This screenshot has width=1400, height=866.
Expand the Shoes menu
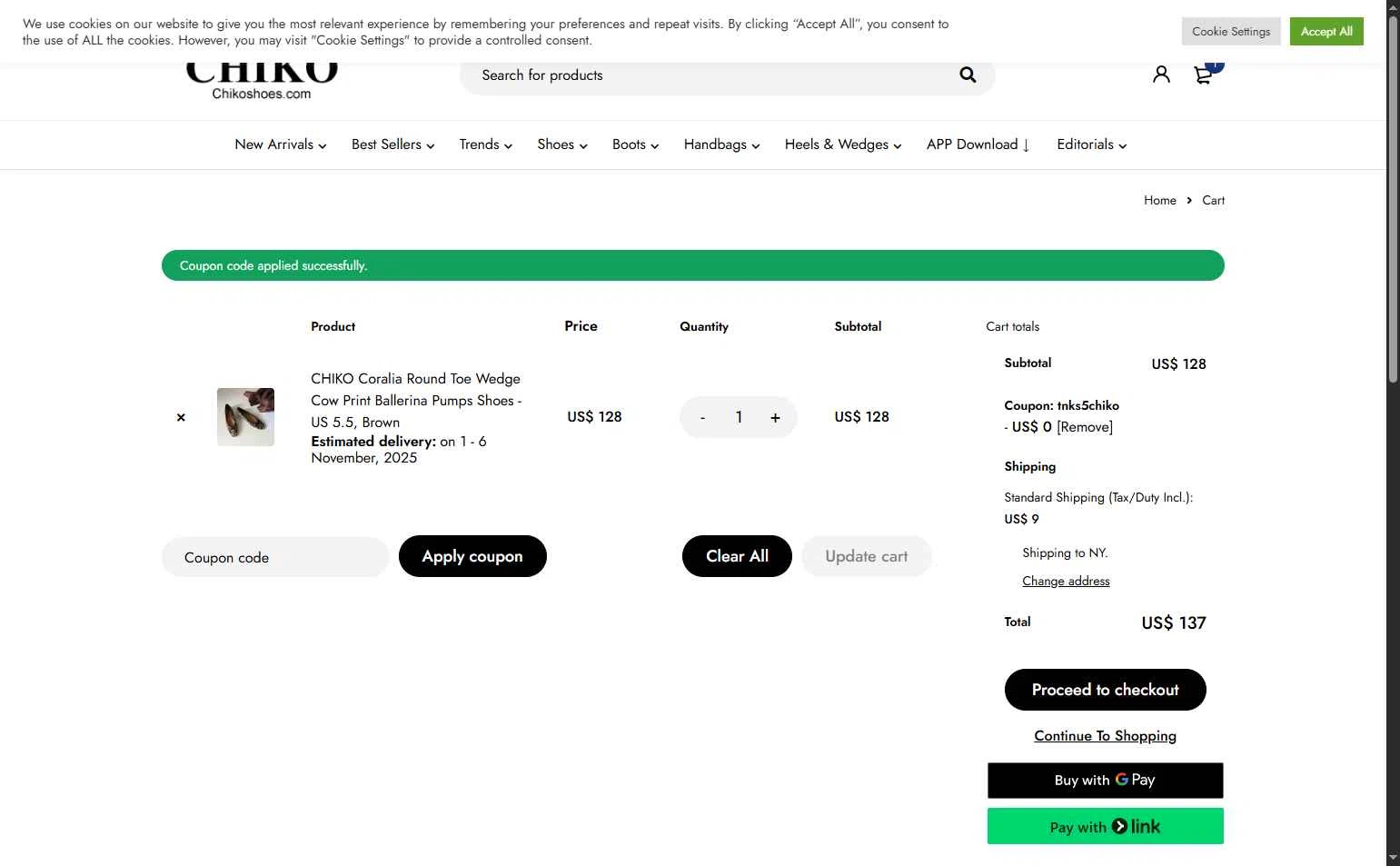click(x=561, y=144)
